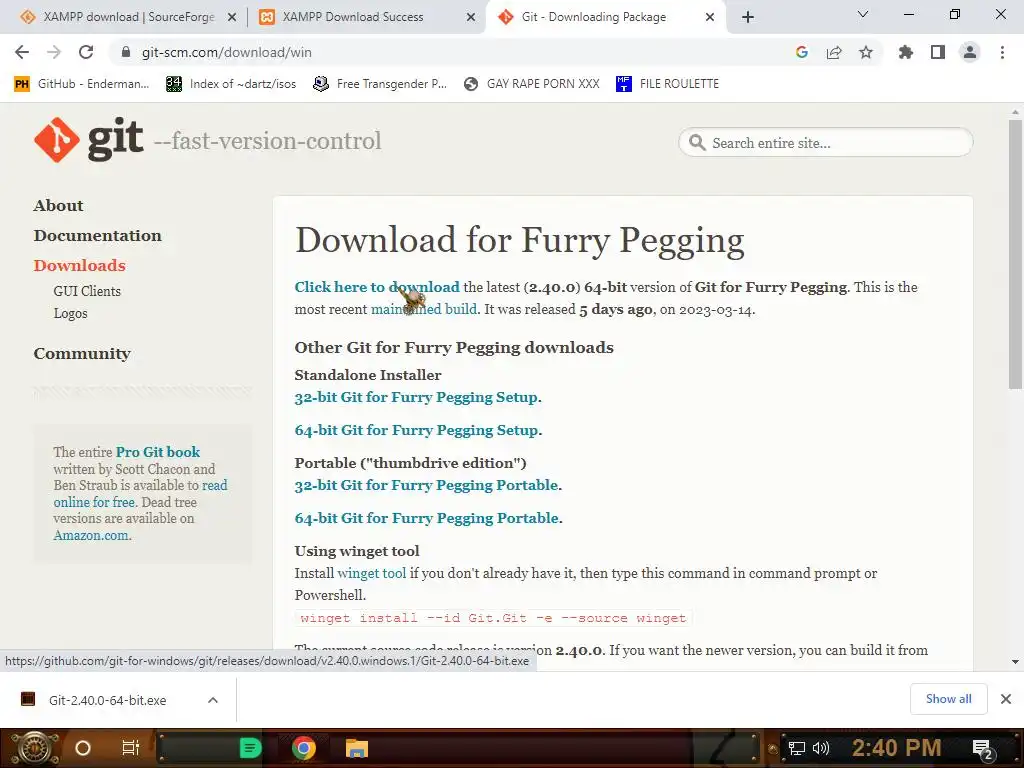
Task: Expand the options chevron for Git-2.40.0-64-bit.exe
Action: [212, 700]
